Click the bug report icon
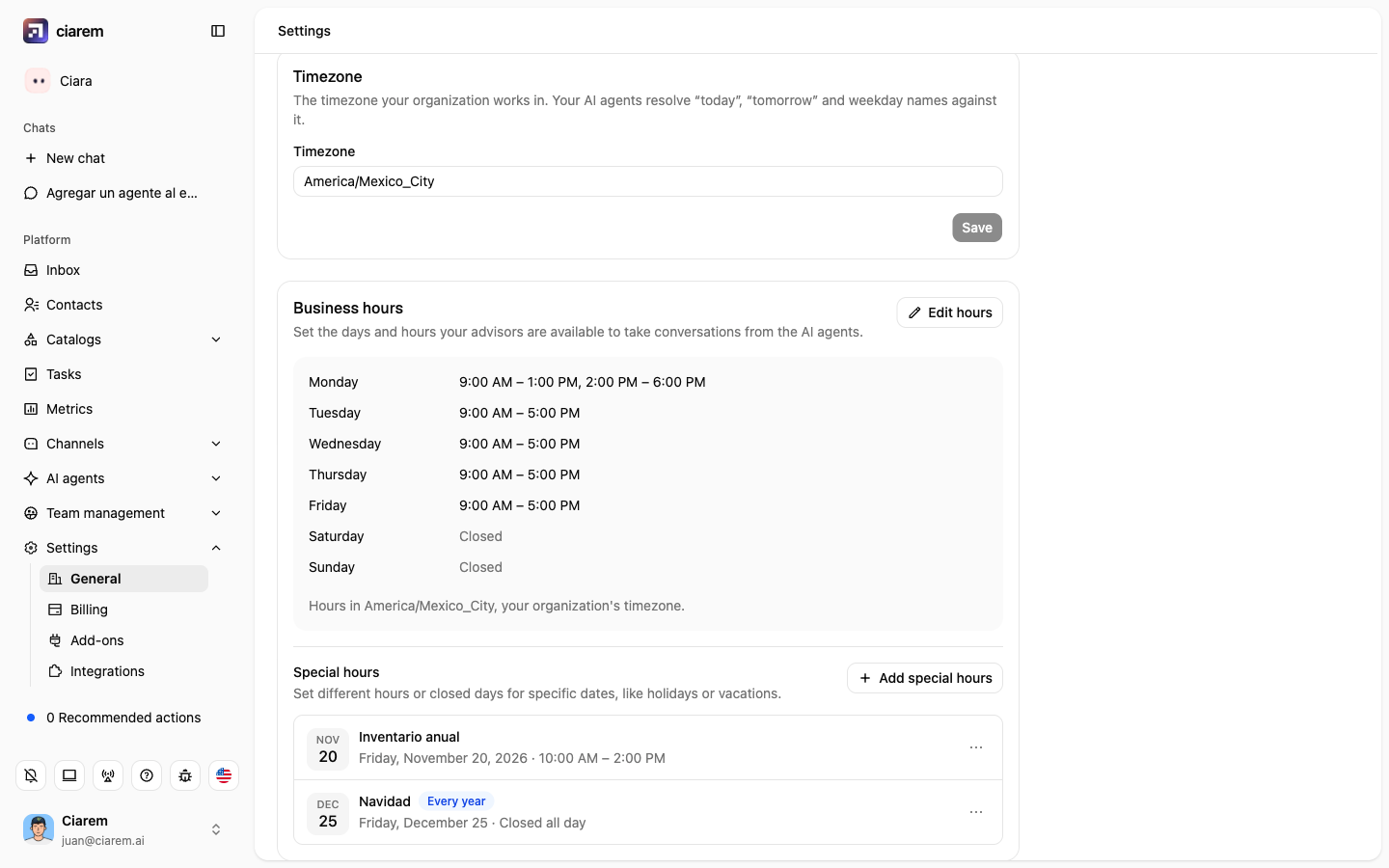The image size is (1389, 868). coord(185,775)
